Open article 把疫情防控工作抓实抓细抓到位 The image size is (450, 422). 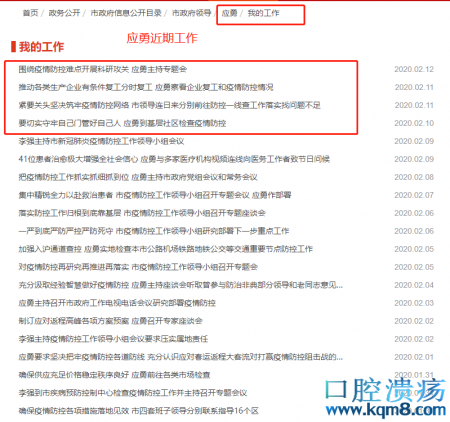point(138,177)
